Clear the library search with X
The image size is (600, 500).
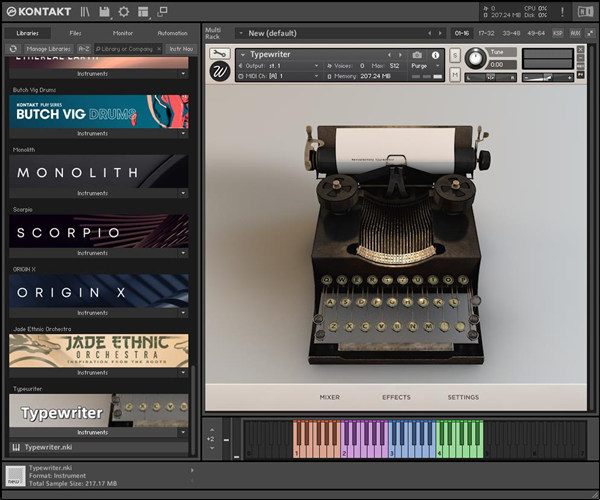click(159, 49)
